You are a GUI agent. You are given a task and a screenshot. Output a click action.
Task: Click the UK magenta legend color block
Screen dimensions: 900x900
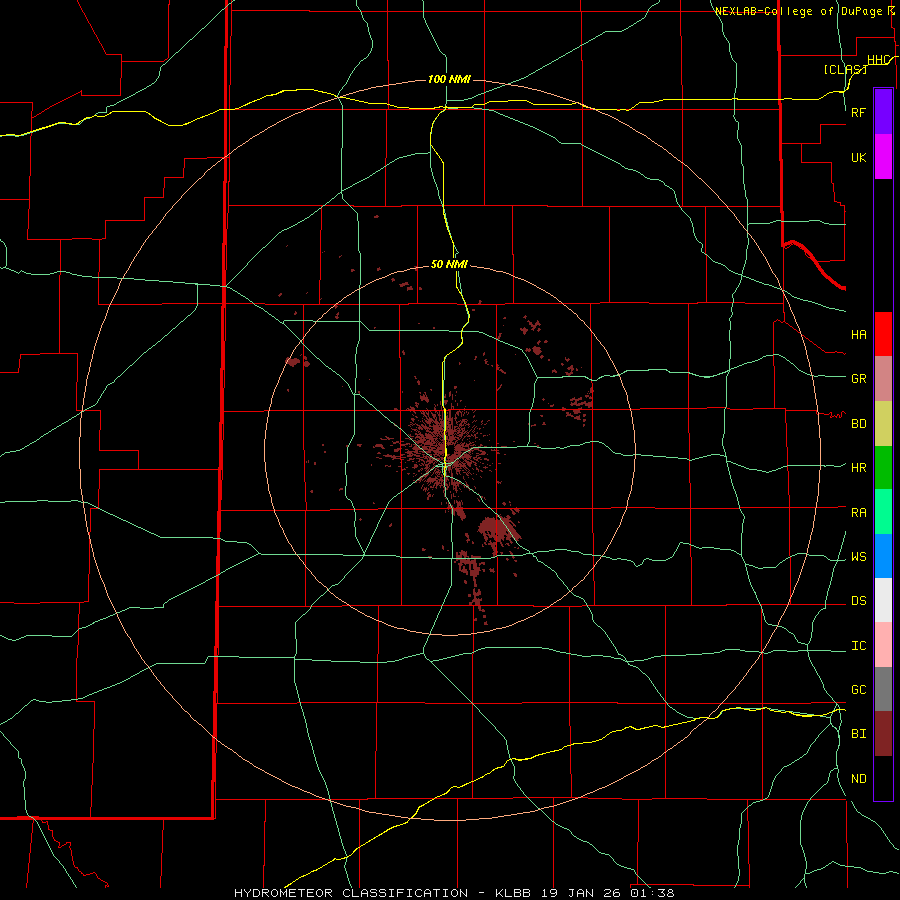(x=883, y=157)
